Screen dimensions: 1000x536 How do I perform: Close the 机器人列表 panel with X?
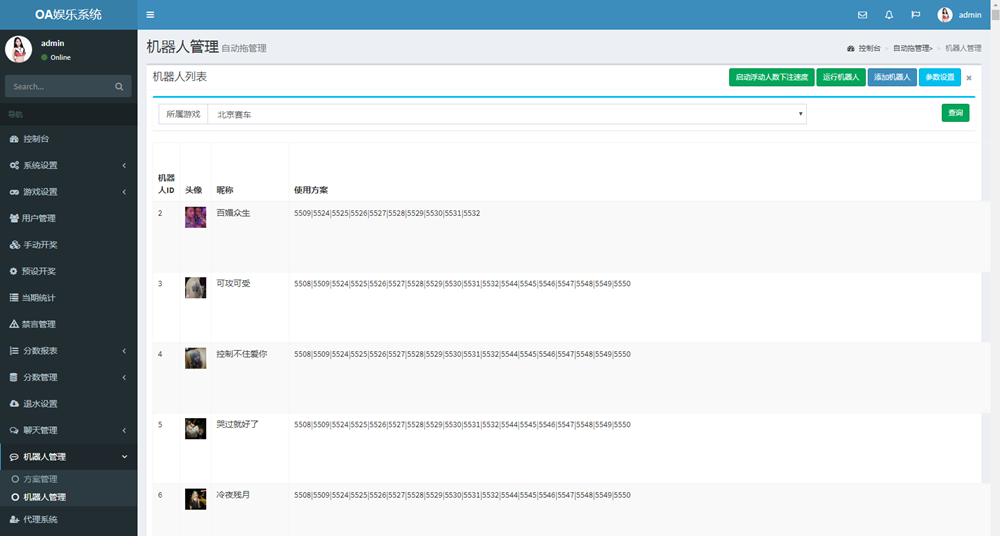tap(968, 78)
